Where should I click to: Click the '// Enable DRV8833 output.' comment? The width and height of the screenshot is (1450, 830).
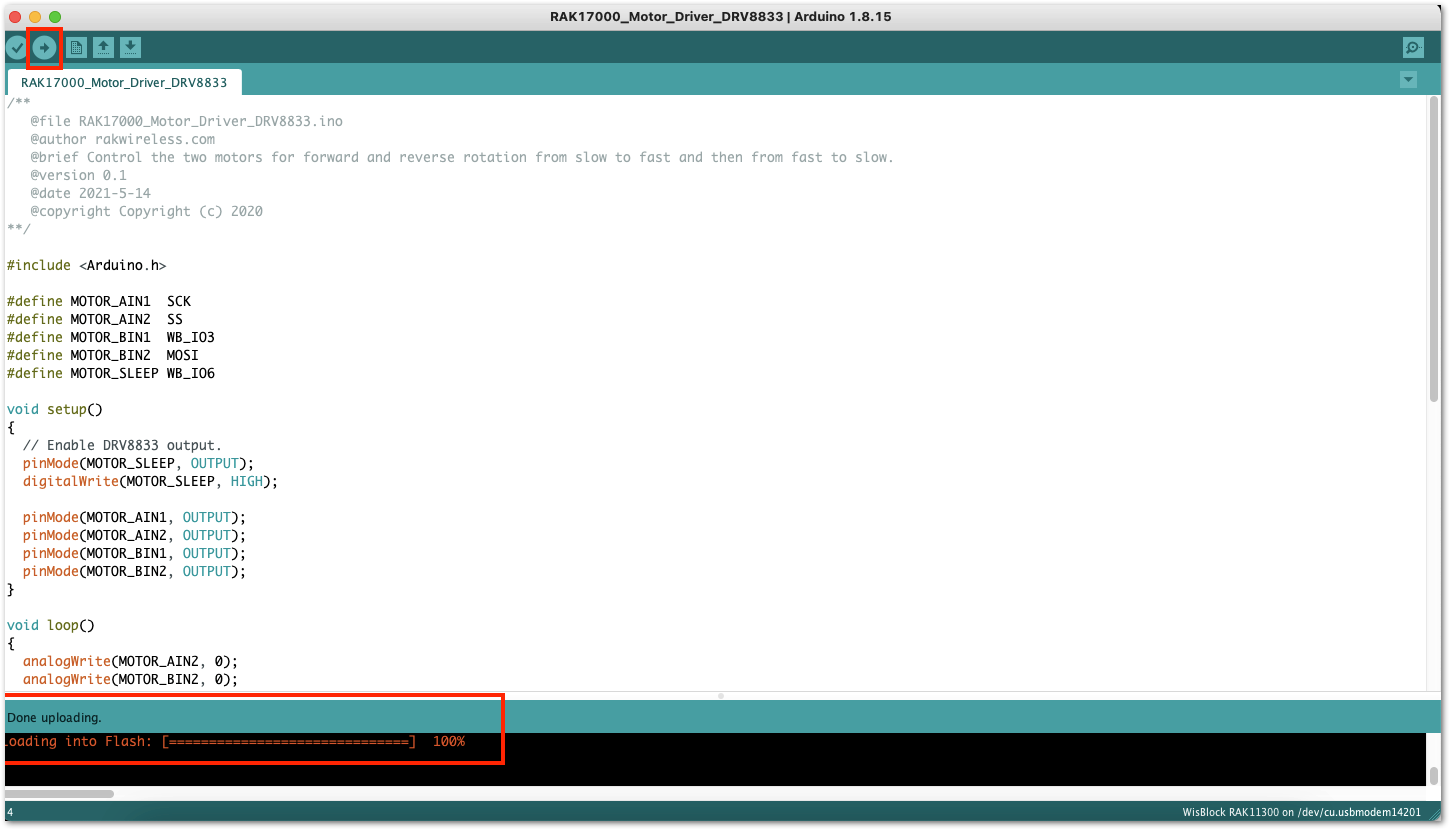122,445
